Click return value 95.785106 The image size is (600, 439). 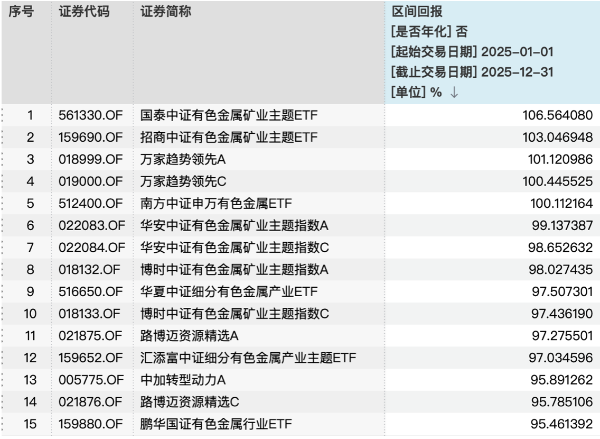coord(562,402)
